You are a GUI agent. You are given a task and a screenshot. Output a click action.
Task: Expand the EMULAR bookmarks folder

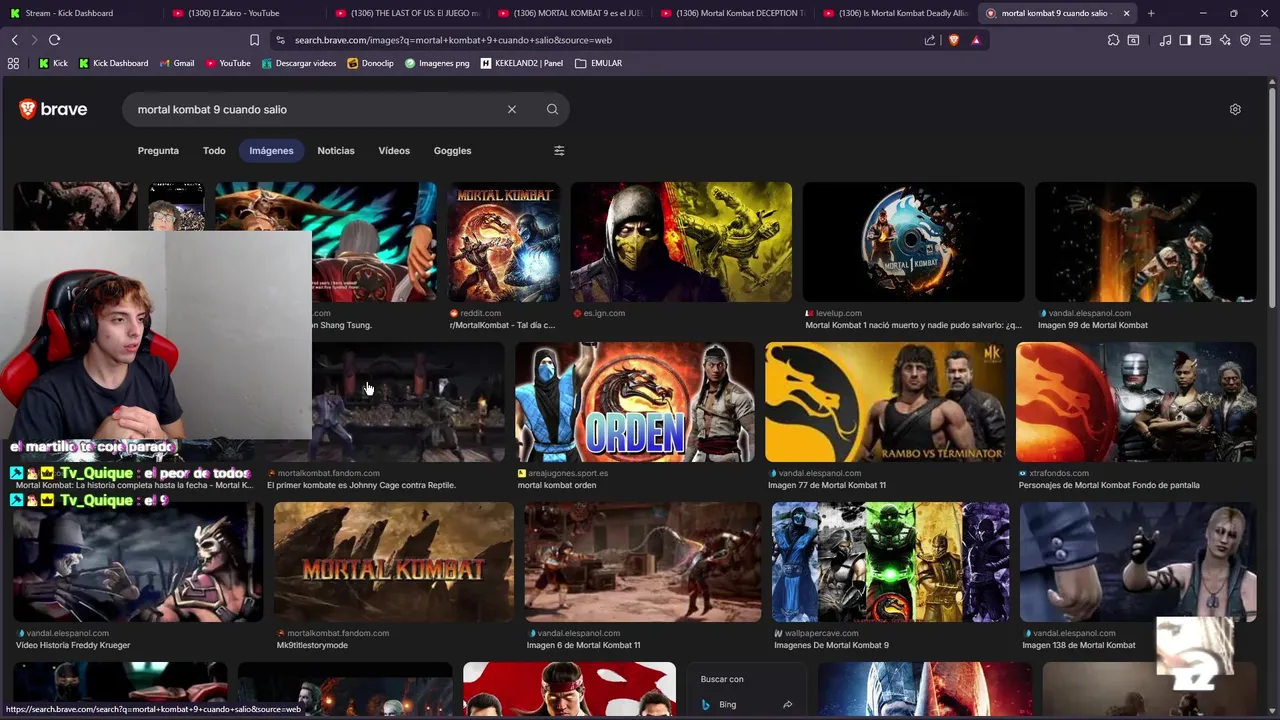click(599, 63)
